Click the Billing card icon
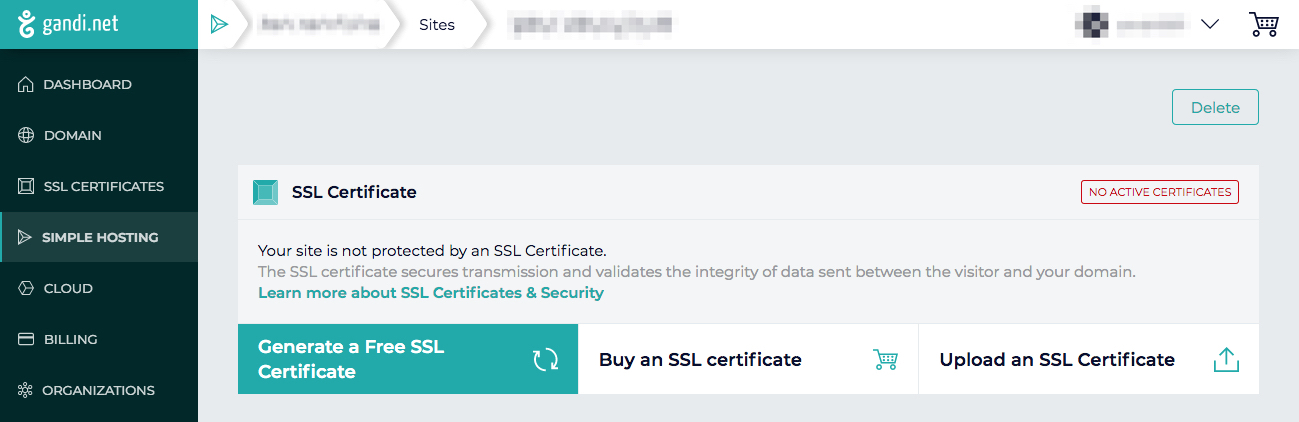The height and width of the screenshot is (422, 1299). click(26, 340)
